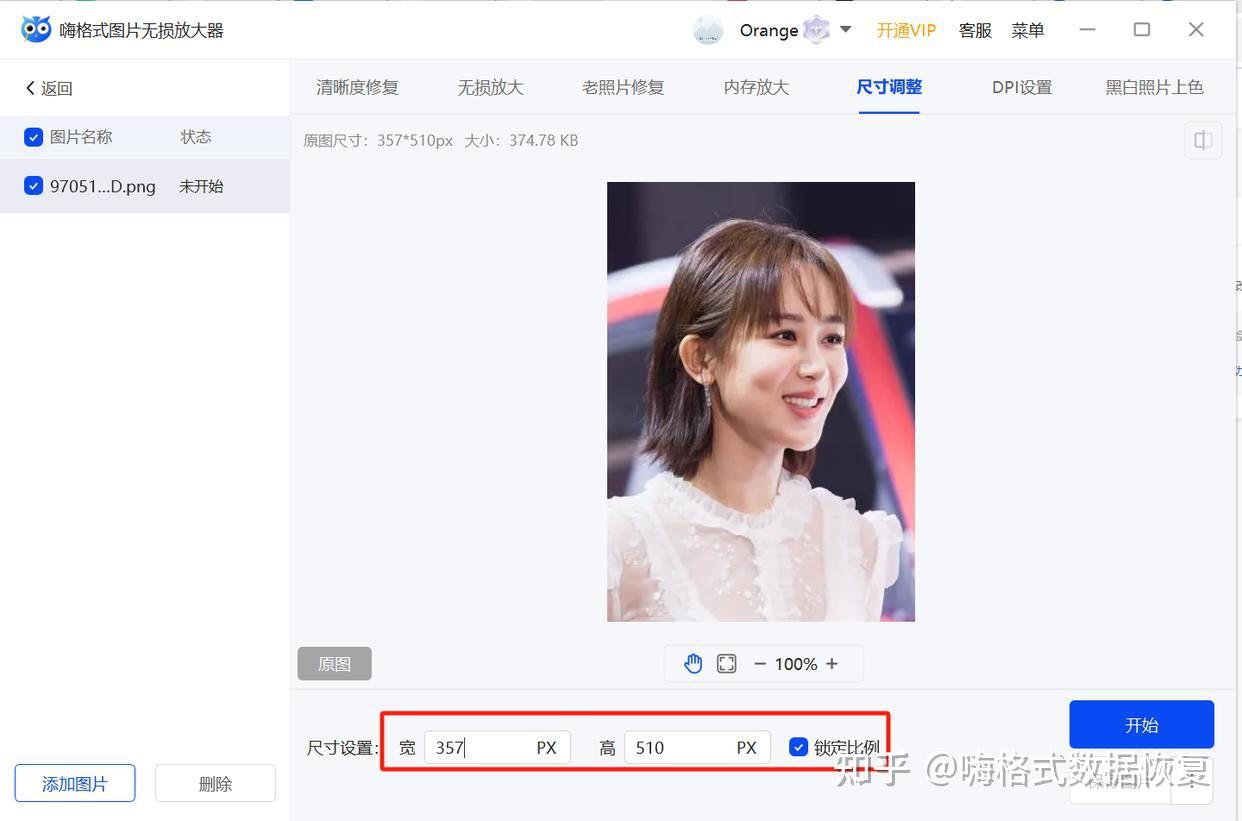Uncheck the 97051...D.png file checkbox
The height and width of the screenshot is (821, 1242).
(33, 185)
